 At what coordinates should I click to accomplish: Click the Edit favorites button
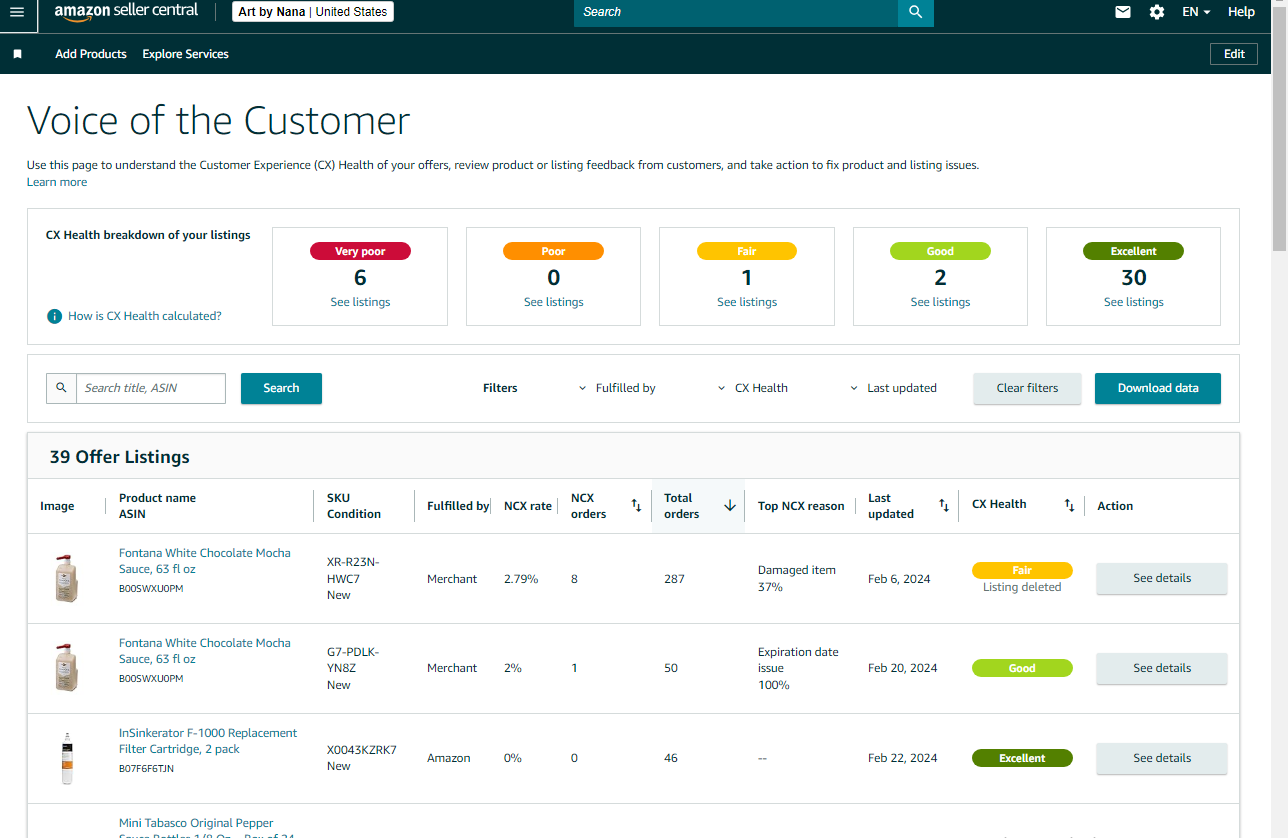pos(1234,54)
